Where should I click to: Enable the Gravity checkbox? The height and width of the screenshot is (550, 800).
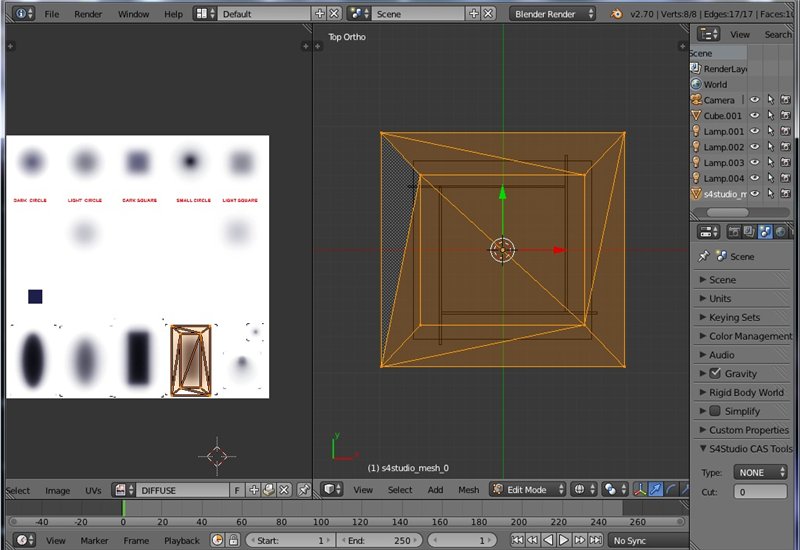click(714, 373)
